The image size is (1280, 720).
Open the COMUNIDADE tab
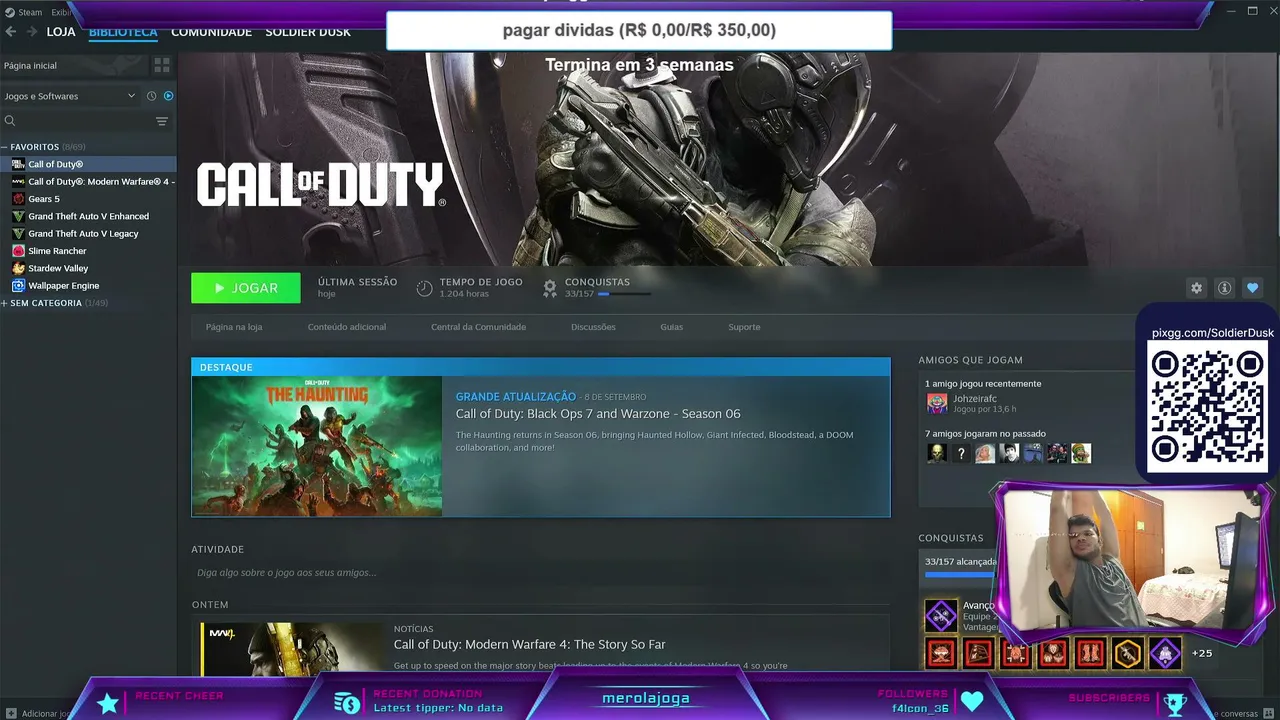coord(211,32)
